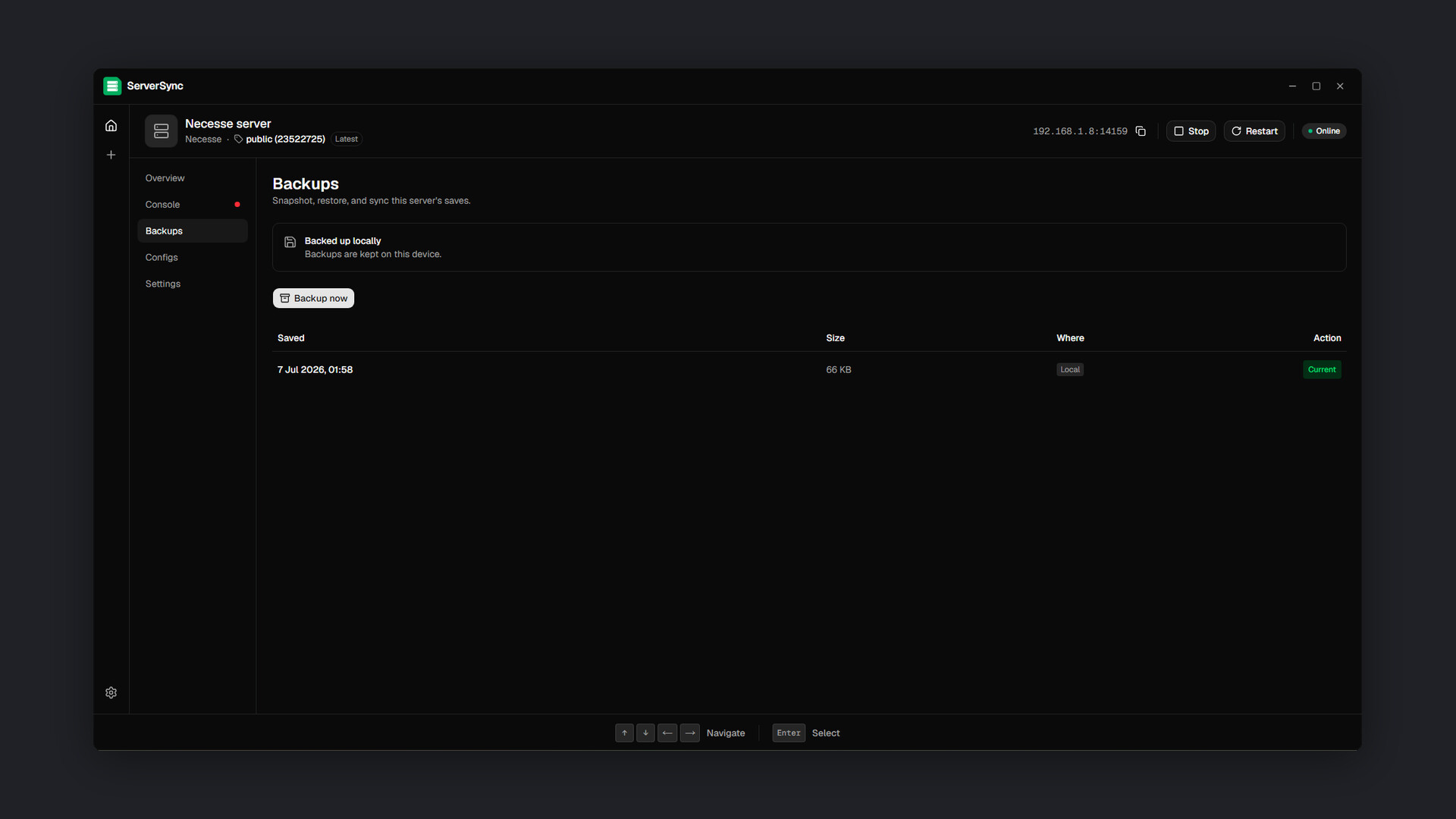Click the tag icon beside public version
The image size is (1456, 819).
pyautogui.click(x=238, y=139)
